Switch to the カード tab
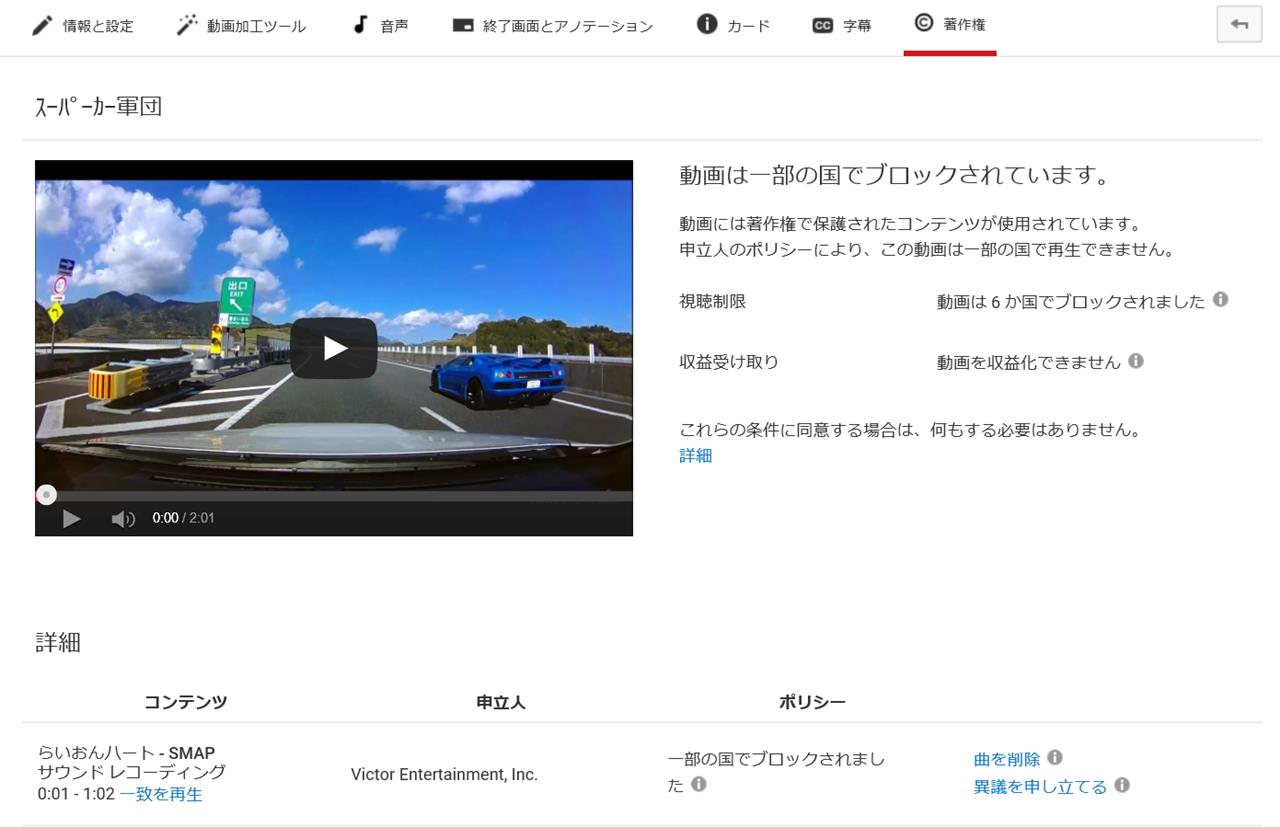The height and width of the screenshot is (827, 1280). click(x=733, y=26)
